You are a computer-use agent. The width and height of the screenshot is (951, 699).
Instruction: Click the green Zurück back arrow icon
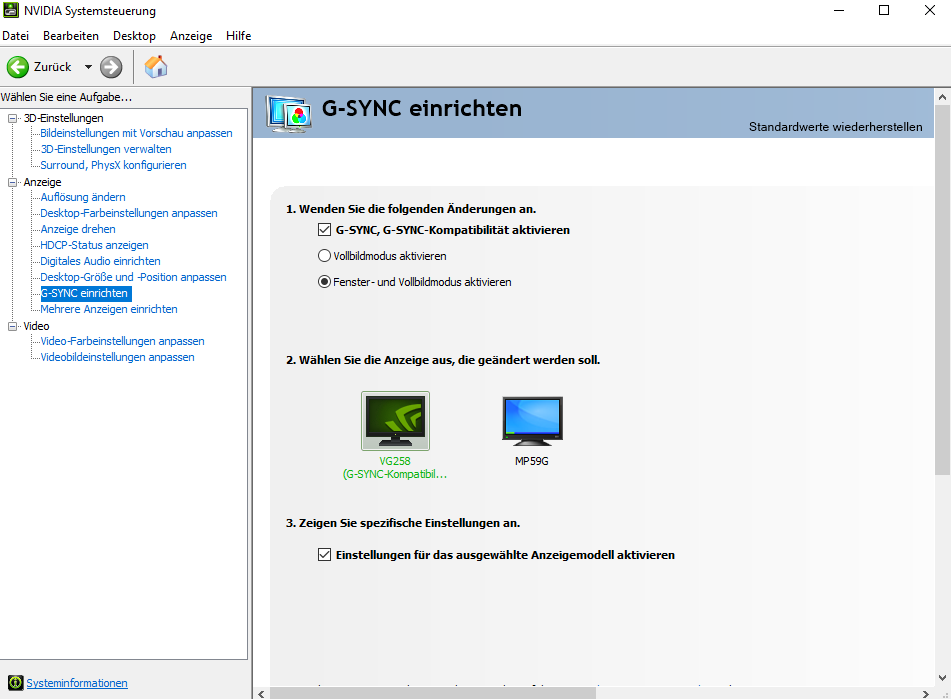tap(19, 67)
